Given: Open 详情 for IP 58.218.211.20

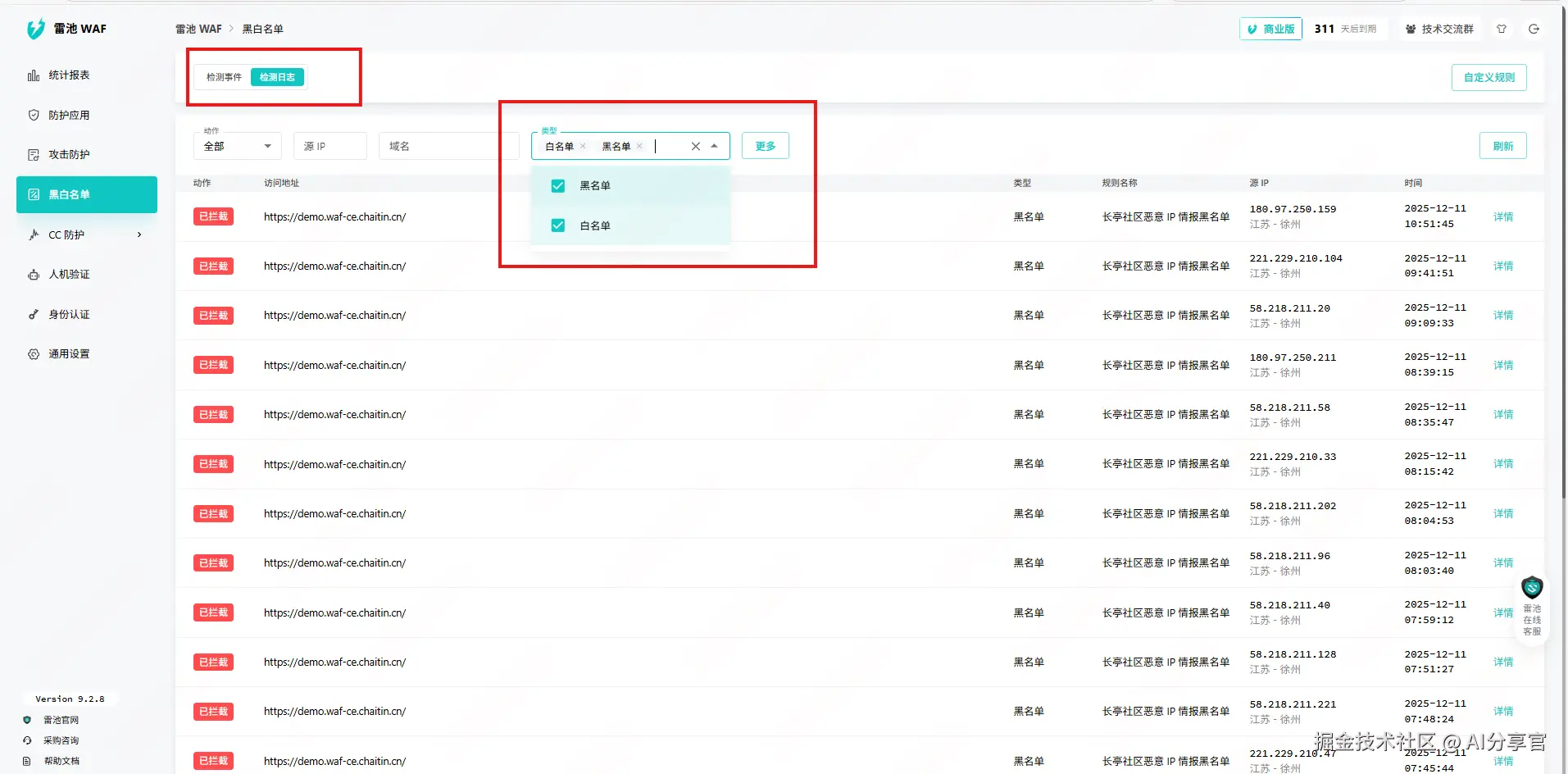Looking at the screenshot, I should [x=1503, y=316].
